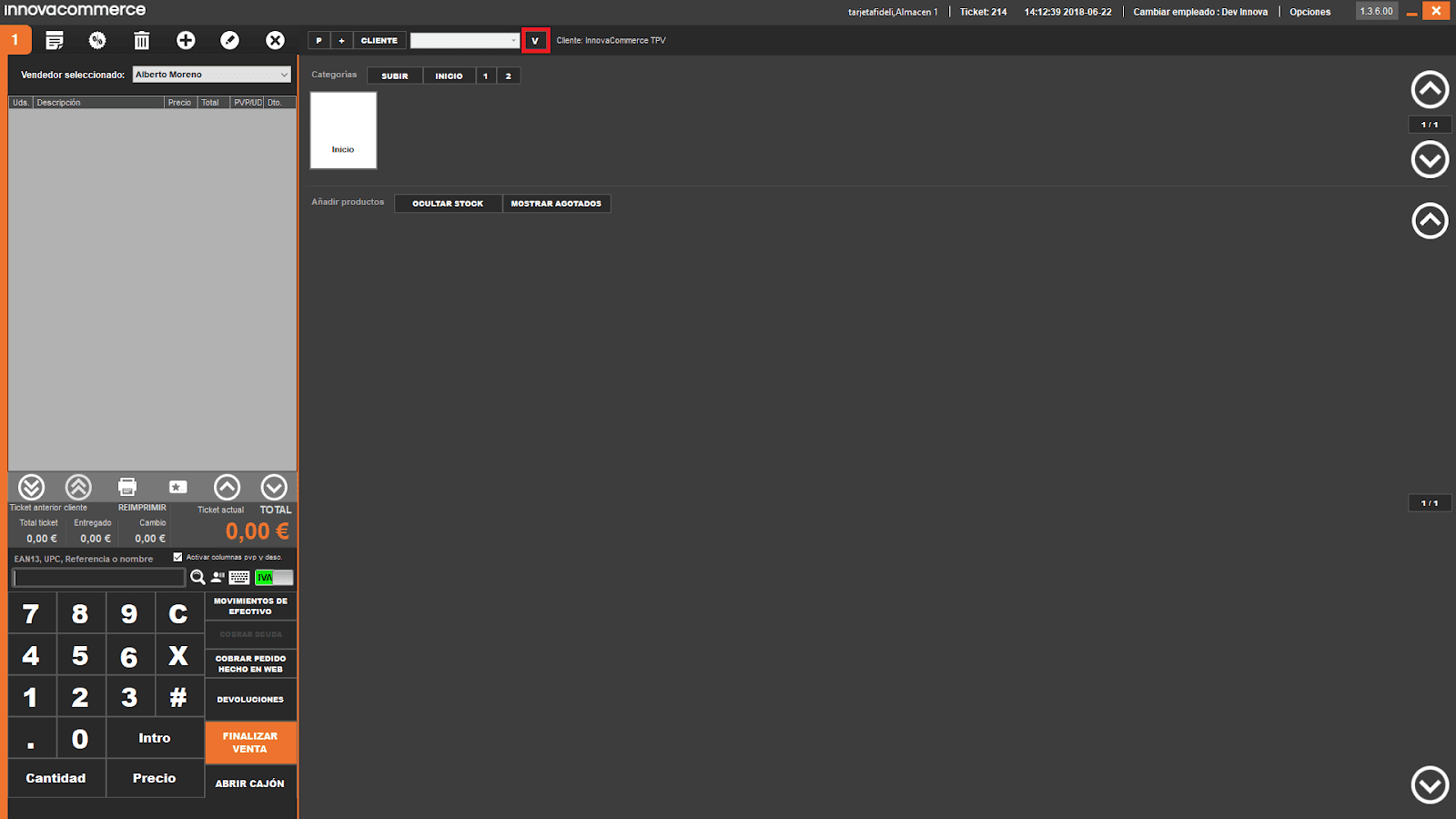1456x819 pixels.
Task: Click the product reference input field
Action: (x=98, y=578)
